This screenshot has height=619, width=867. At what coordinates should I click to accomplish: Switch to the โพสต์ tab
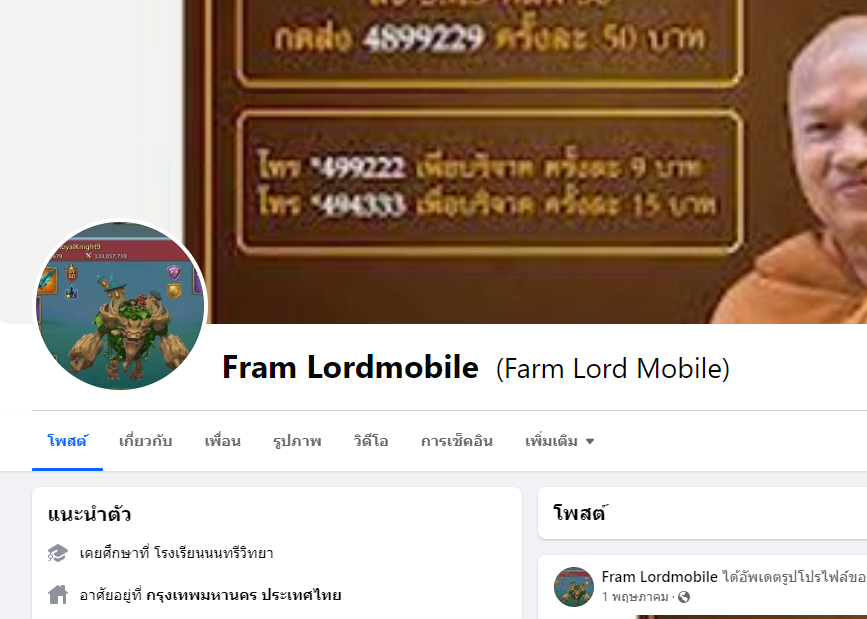click(x=67, y=441)
